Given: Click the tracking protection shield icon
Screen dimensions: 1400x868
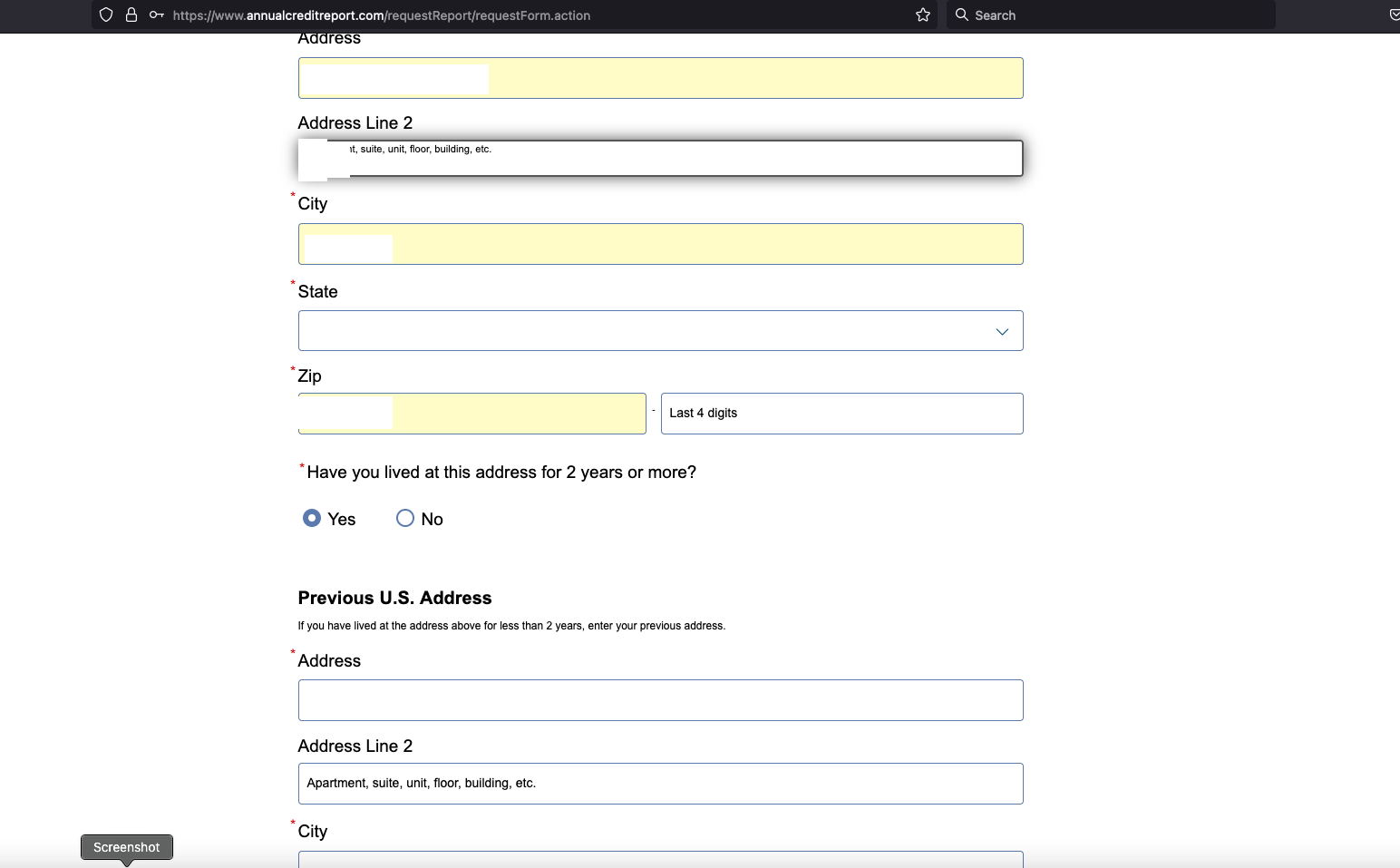Looking at the screenshot, I should click(106, 15).
